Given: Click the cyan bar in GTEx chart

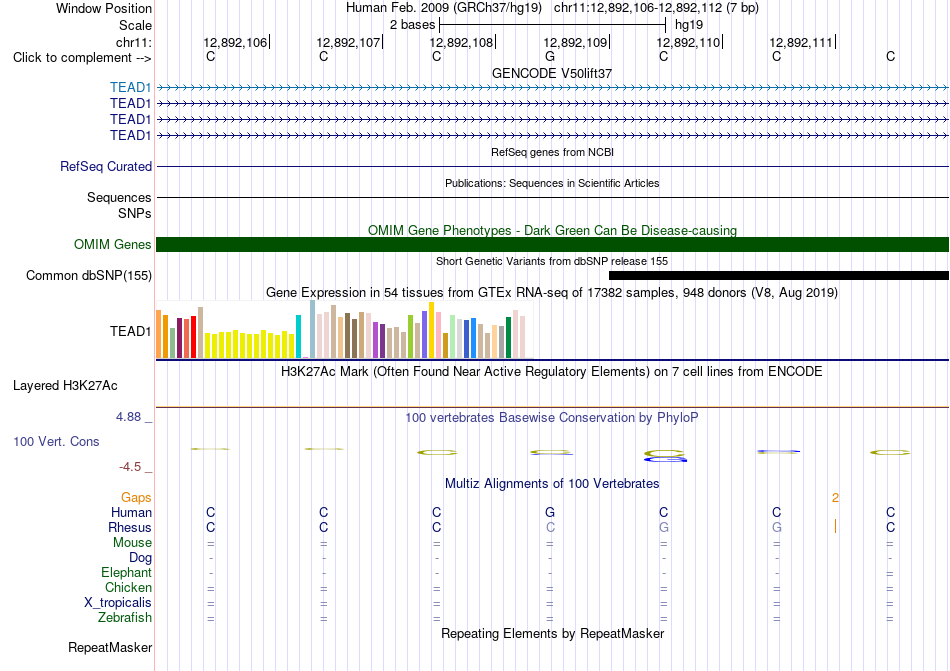Looking at the screenshot, I should (298, 337).
